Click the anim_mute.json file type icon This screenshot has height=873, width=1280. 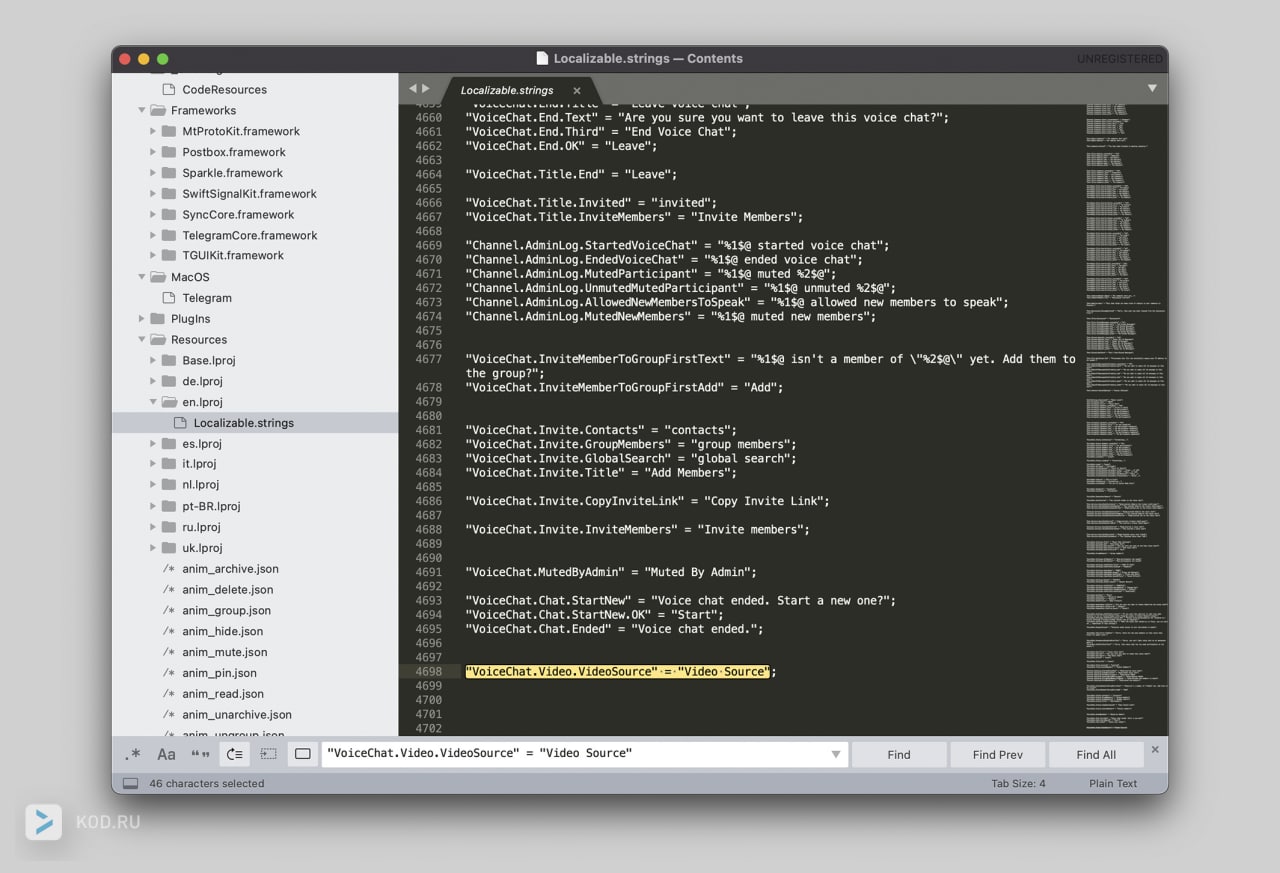coord(169,652)
